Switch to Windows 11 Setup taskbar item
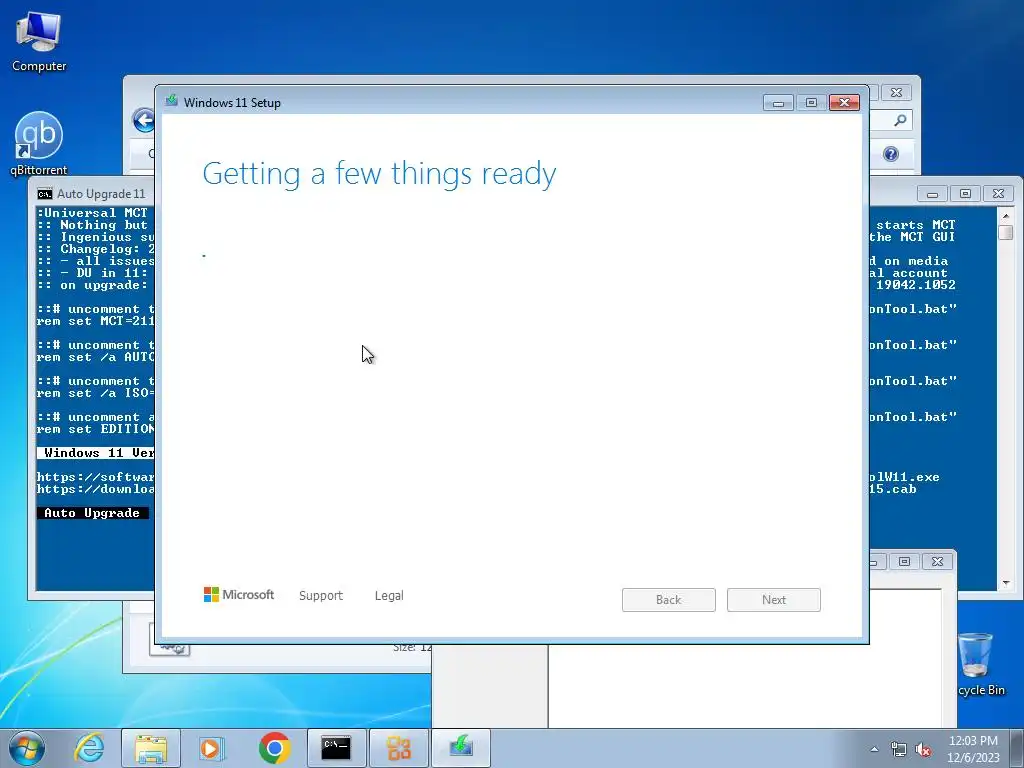 (460, 748)
